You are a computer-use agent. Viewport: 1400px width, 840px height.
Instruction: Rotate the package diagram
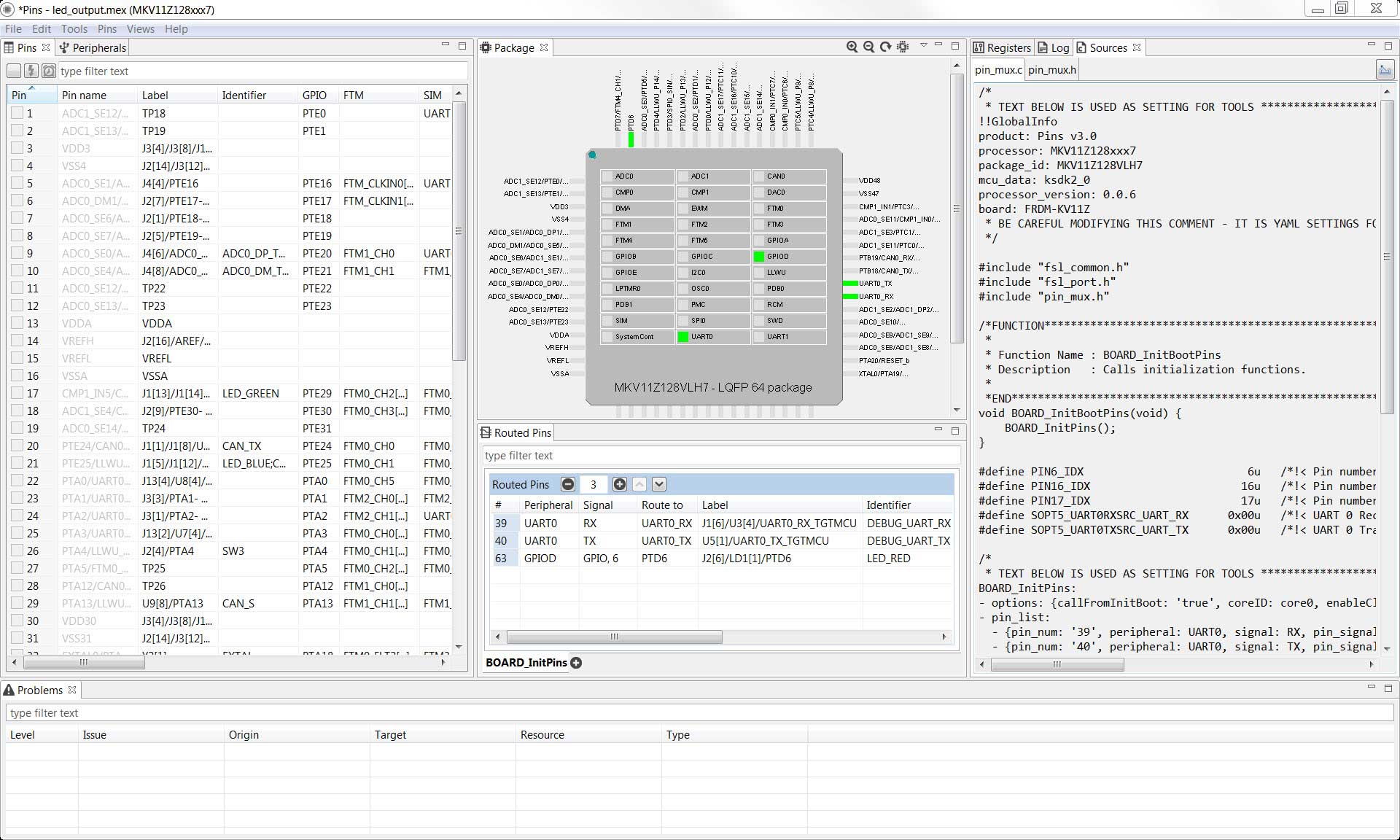(885, 47)
